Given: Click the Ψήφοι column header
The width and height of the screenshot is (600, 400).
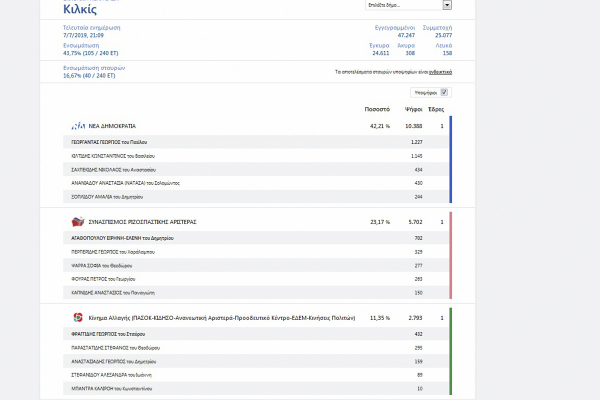Looking at the screenshot, I should [x=411, y=108].
